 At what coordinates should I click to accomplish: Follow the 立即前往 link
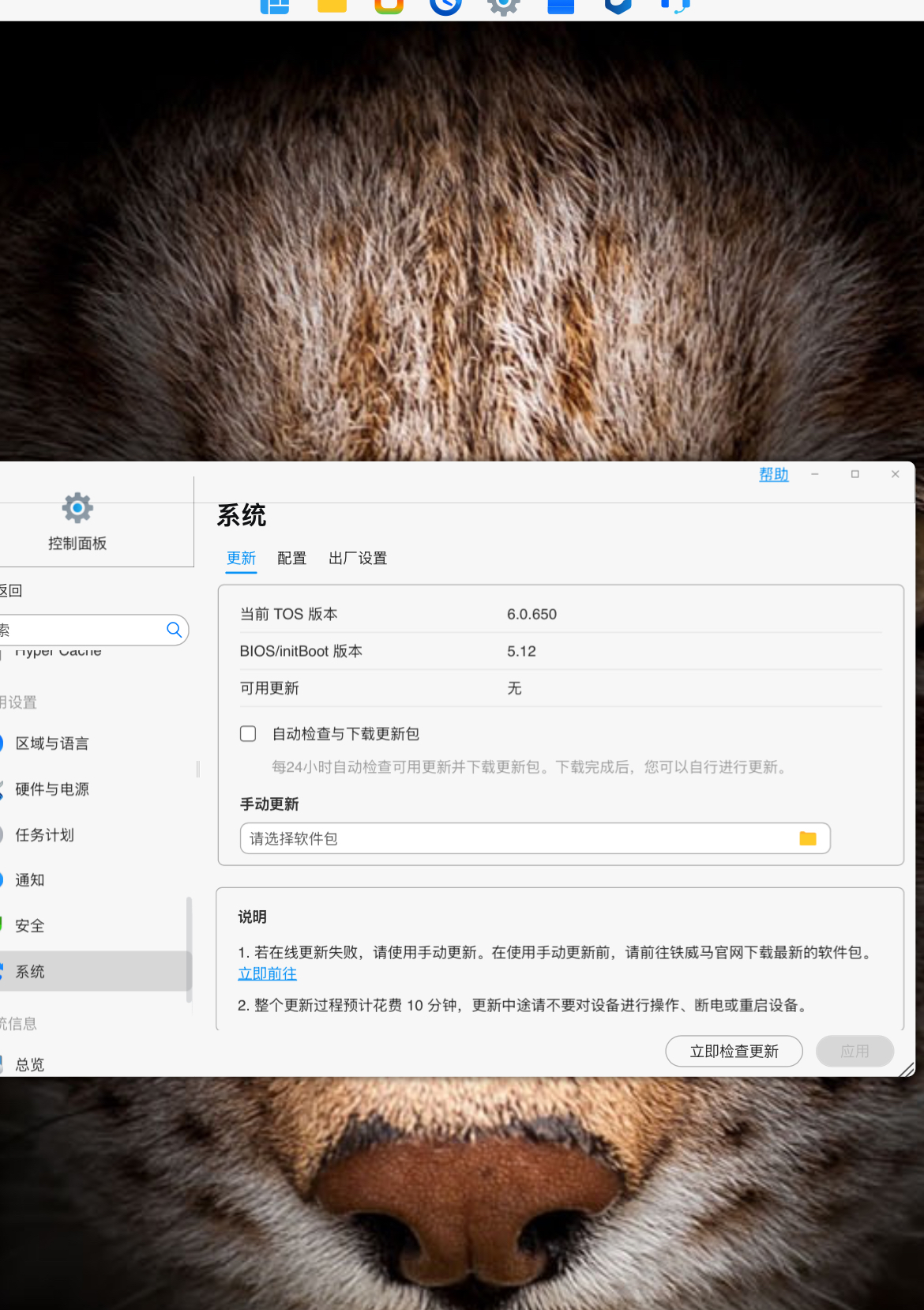(x=268, y=974)
